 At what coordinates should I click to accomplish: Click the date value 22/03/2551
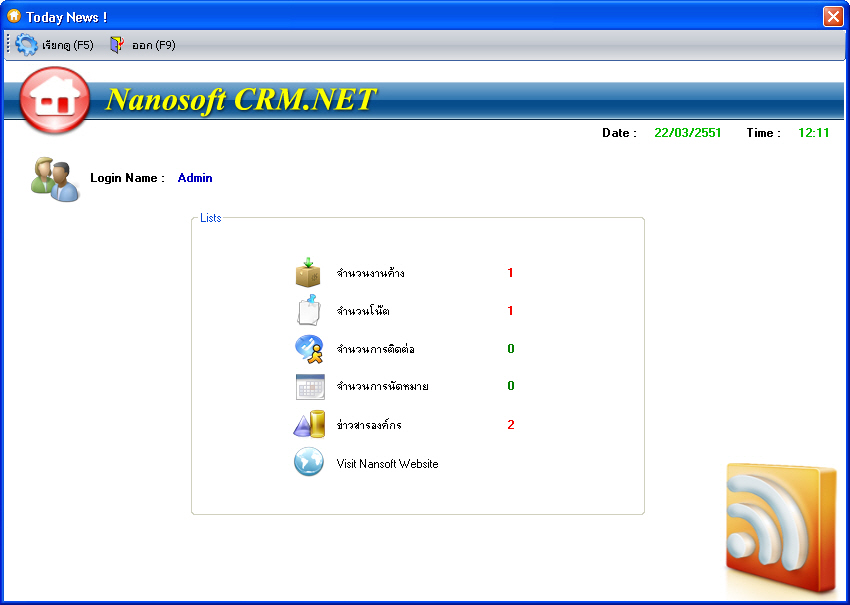[x=687, y=133]
